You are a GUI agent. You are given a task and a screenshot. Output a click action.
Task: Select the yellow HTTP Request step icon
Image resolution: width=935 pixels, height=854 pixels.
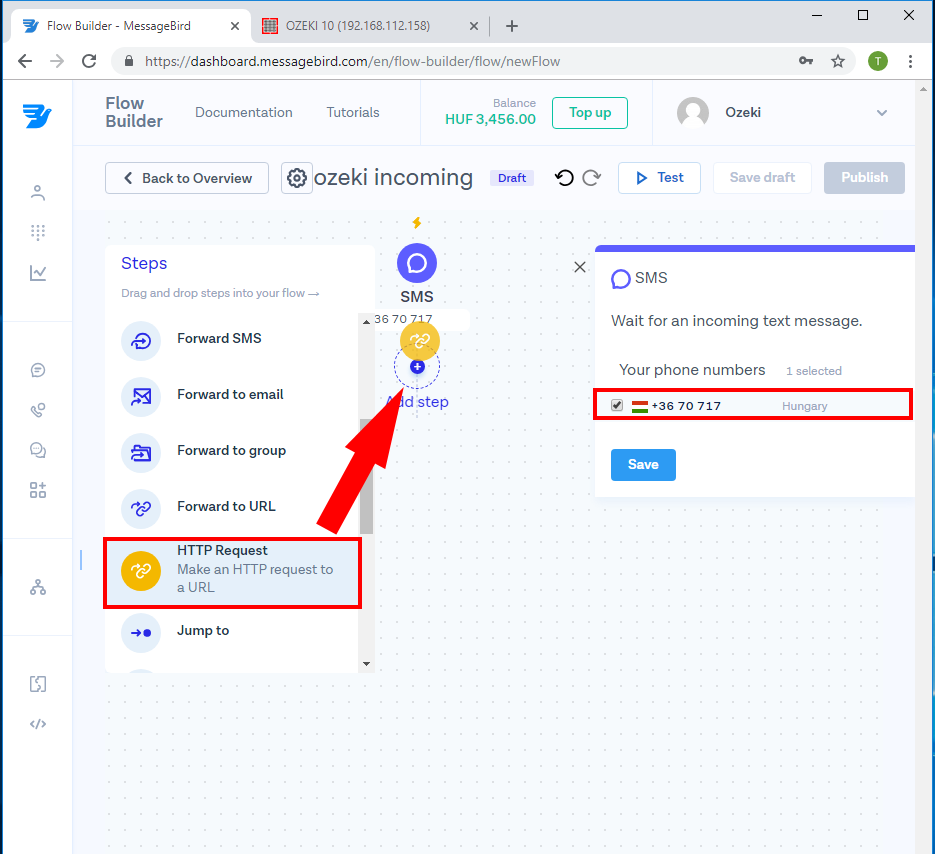141,571
